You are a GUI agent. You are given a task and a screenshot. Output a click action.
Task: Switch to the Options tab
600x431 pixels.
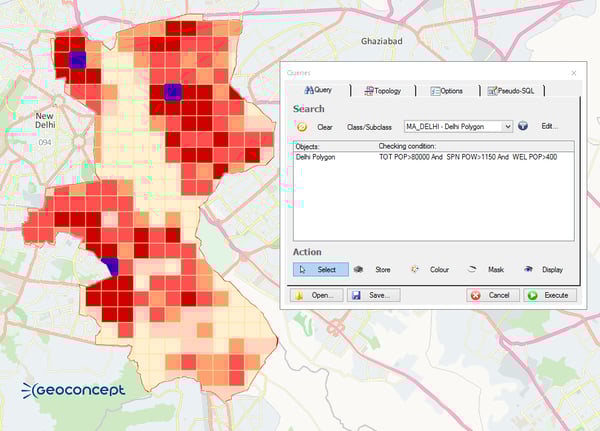click(x=447, y=91)
